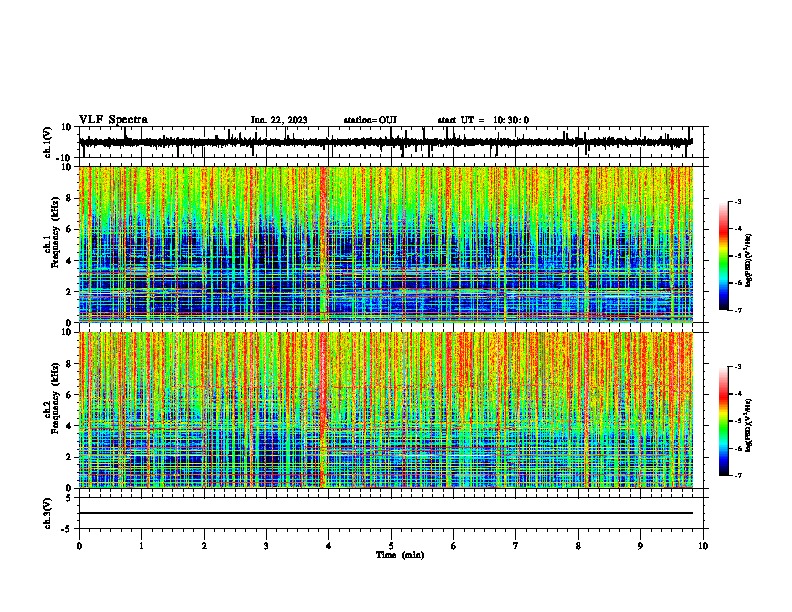Click the time-axis tick label '7'
This screenshot has width=792, height=612.
point(516,546)
